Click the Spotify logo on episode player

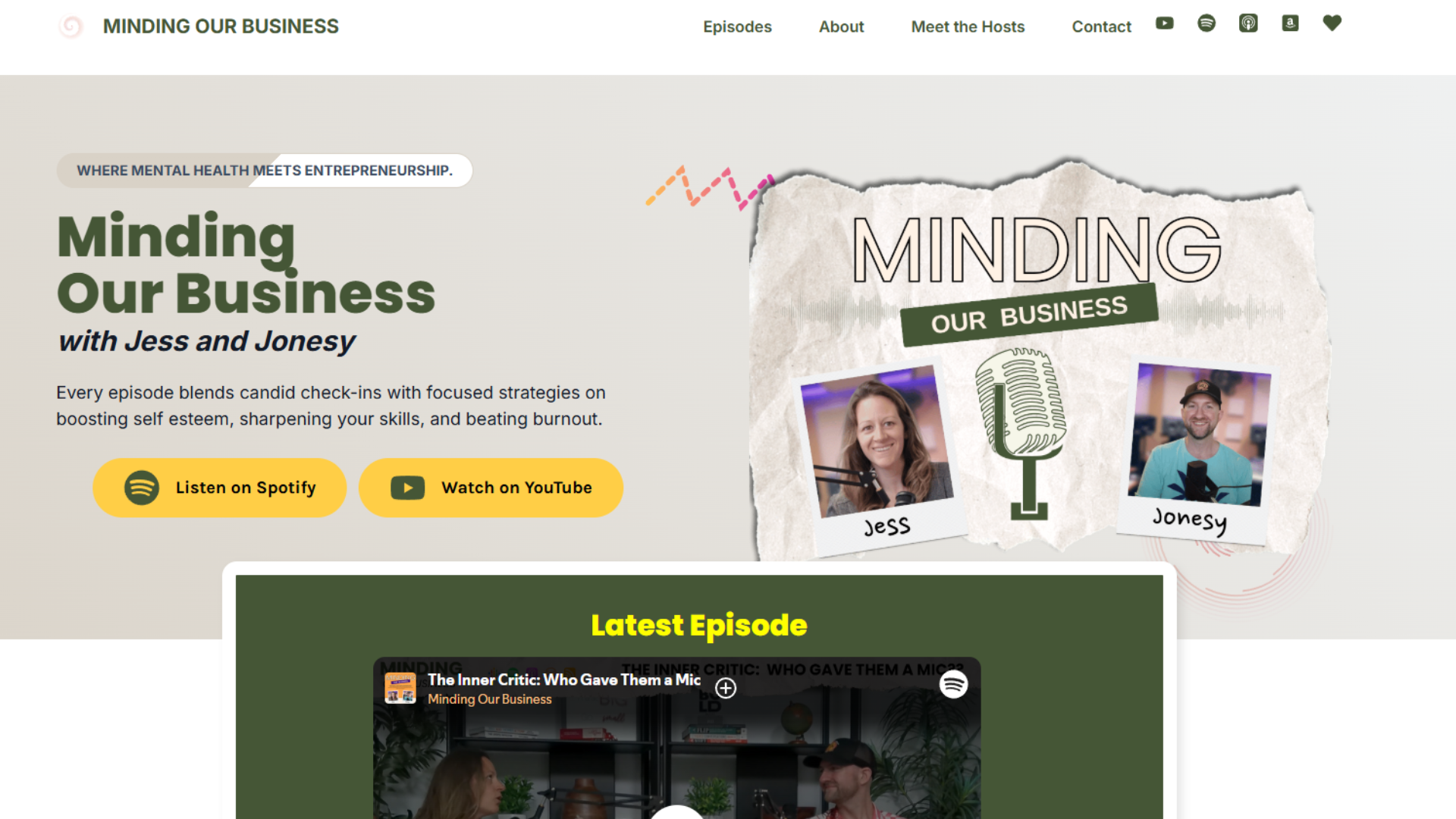coord(953,684)
